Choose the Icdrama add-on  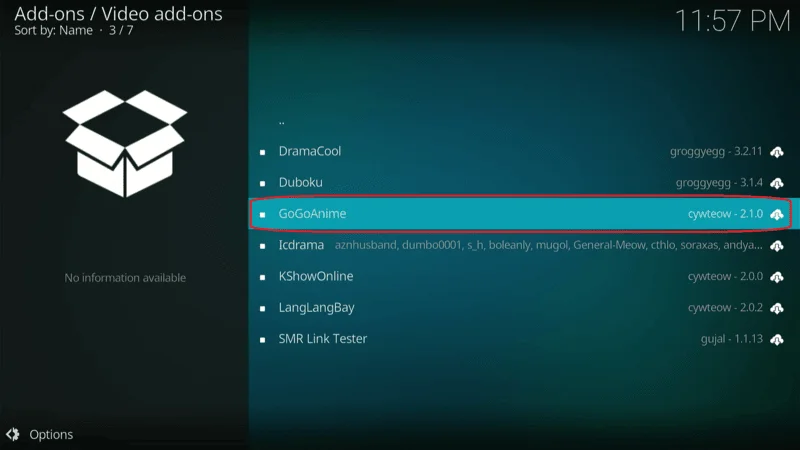point(524,245)
